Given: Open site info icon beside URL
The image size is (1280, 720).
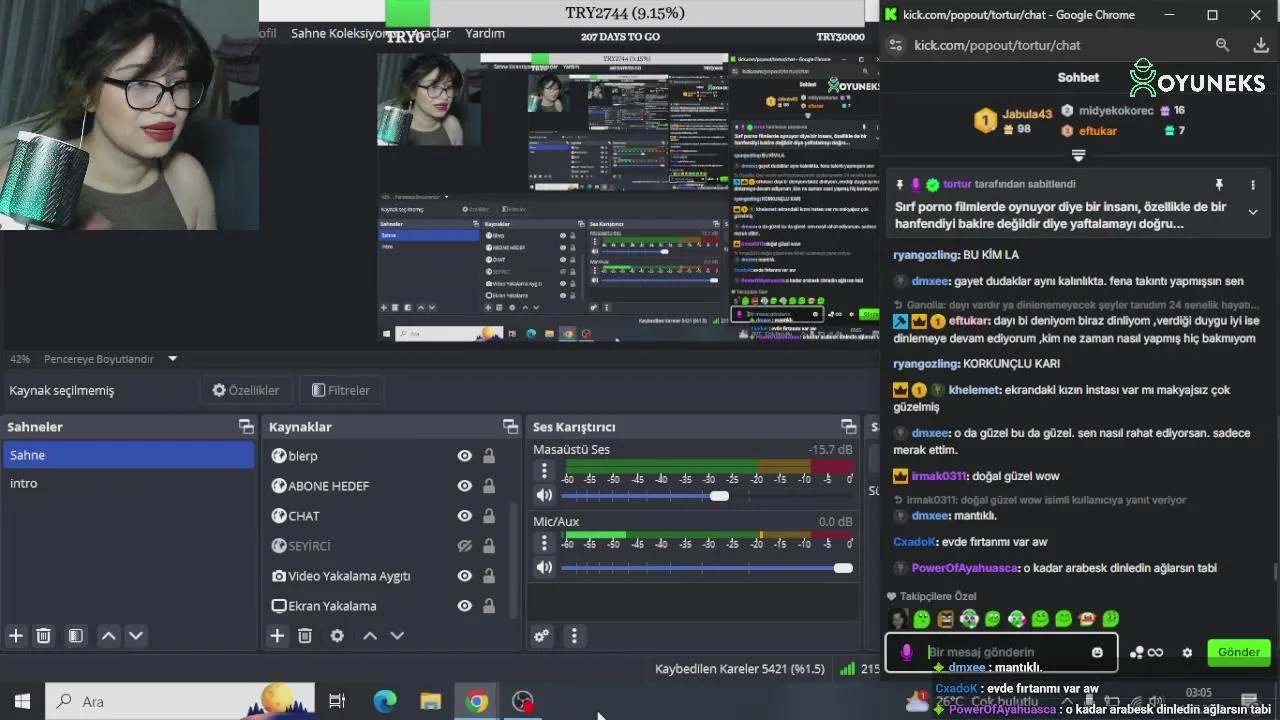Looking at the screenshot, I should pos(896,45).
